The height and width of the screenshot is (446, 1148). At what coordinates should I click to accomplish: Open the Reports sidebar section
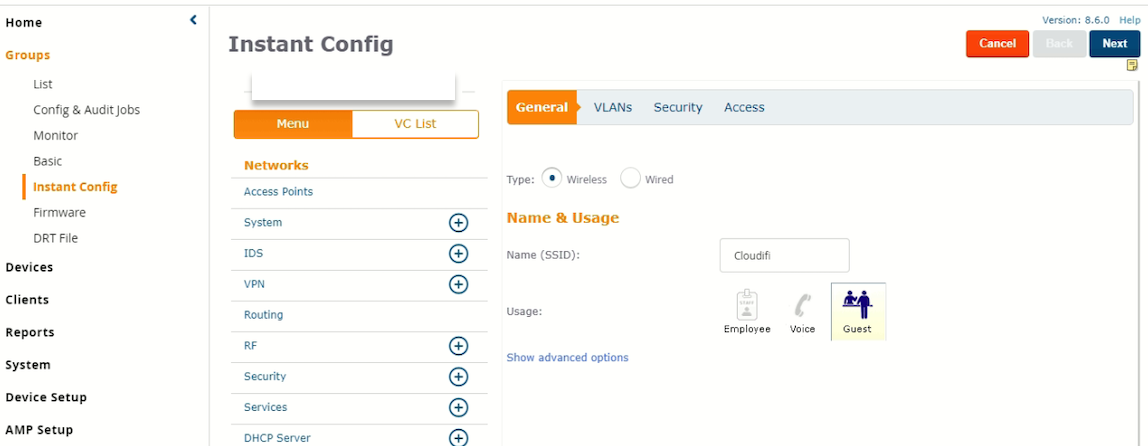pyautogui.click(x=30, y=332)
